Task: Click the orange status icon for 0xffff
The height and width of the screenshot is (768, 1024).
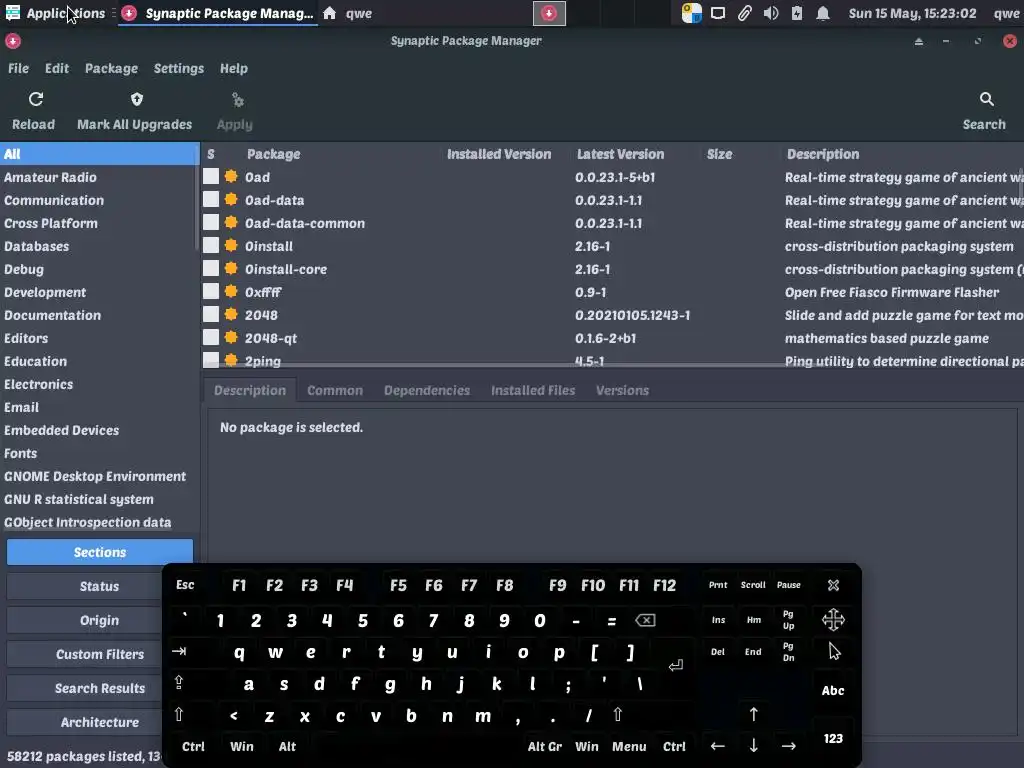Action: click(231, 291)
